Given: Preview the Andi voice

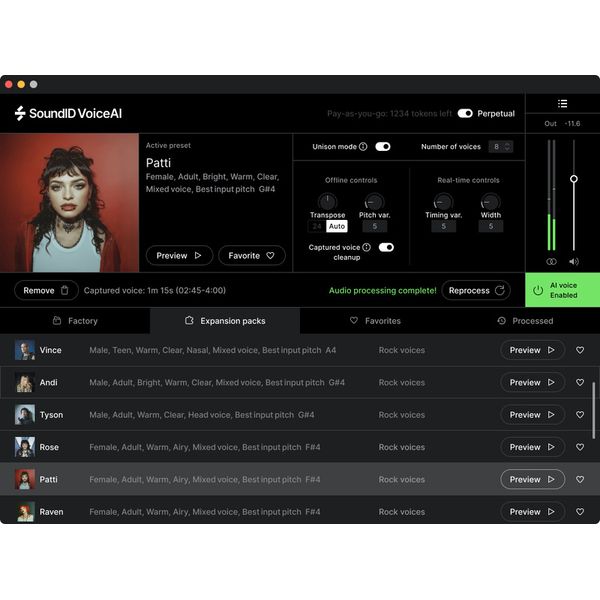Looking at the screenshot, I should [x=532, y=382].
